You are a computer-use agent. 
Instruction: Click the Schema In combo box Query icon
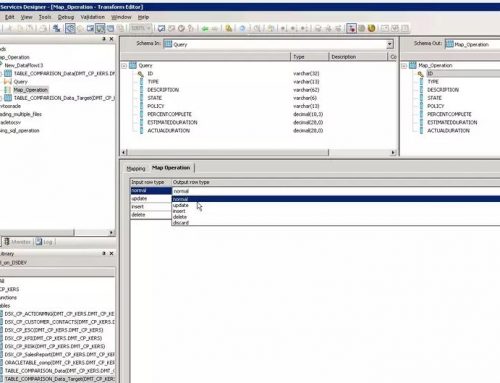click(168, 44)
